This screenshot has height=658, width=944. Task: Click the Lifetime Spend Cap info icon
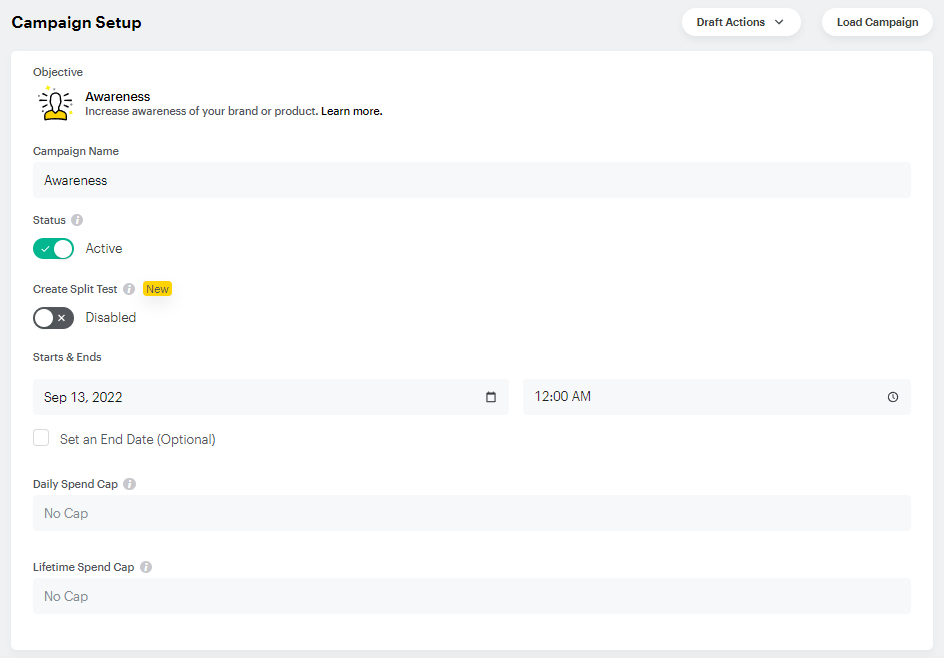pyautogui.click(x=146, y=567)
